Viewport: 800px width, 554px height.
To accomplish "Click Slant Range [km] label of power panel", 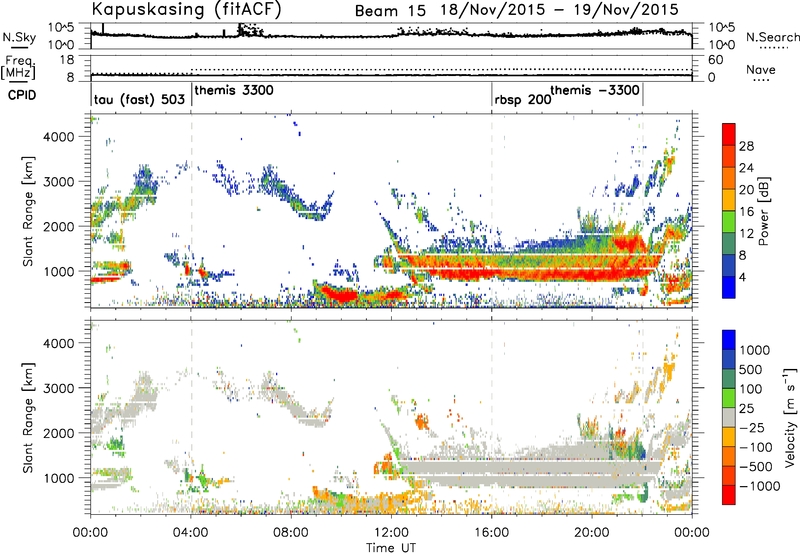I will click(x=28, y=211).
